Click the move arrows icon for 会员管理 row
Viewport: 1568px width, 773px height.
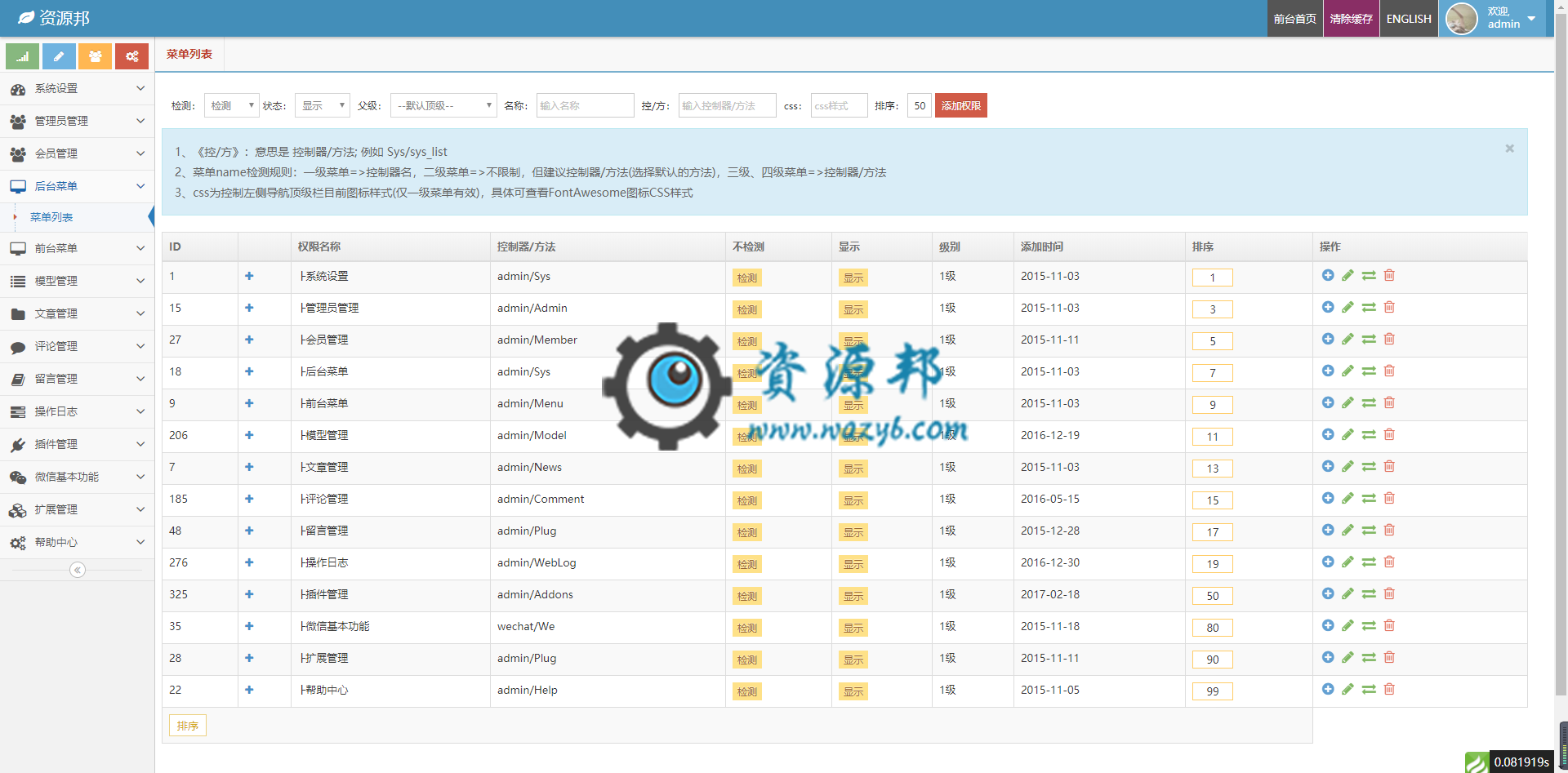tap(1369, 339)
